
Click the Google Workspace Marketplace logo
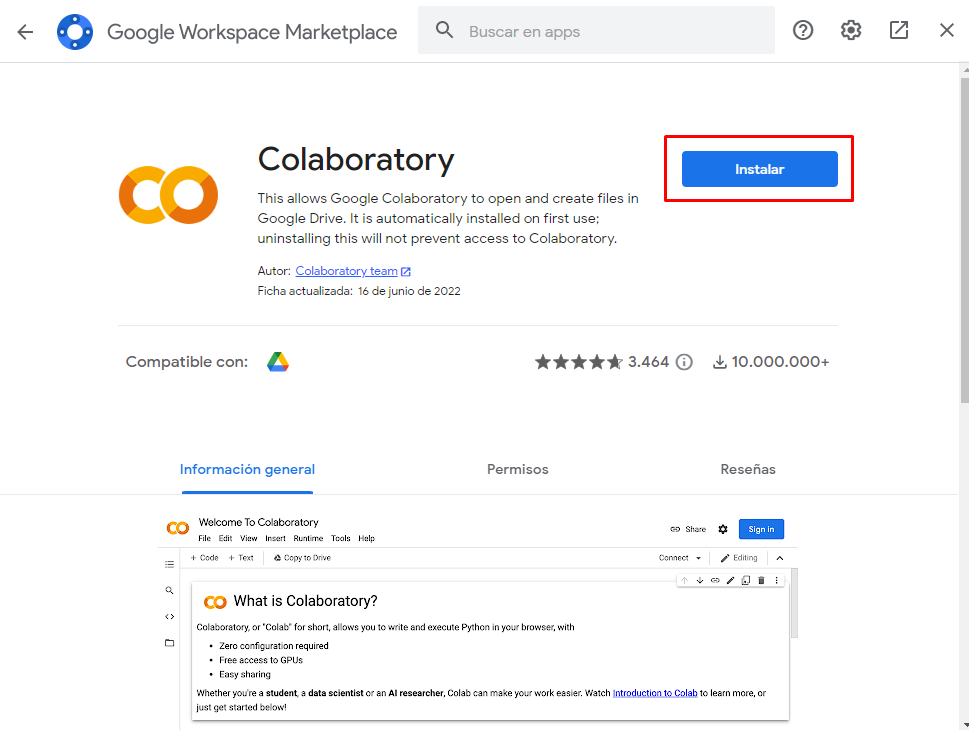75,31
